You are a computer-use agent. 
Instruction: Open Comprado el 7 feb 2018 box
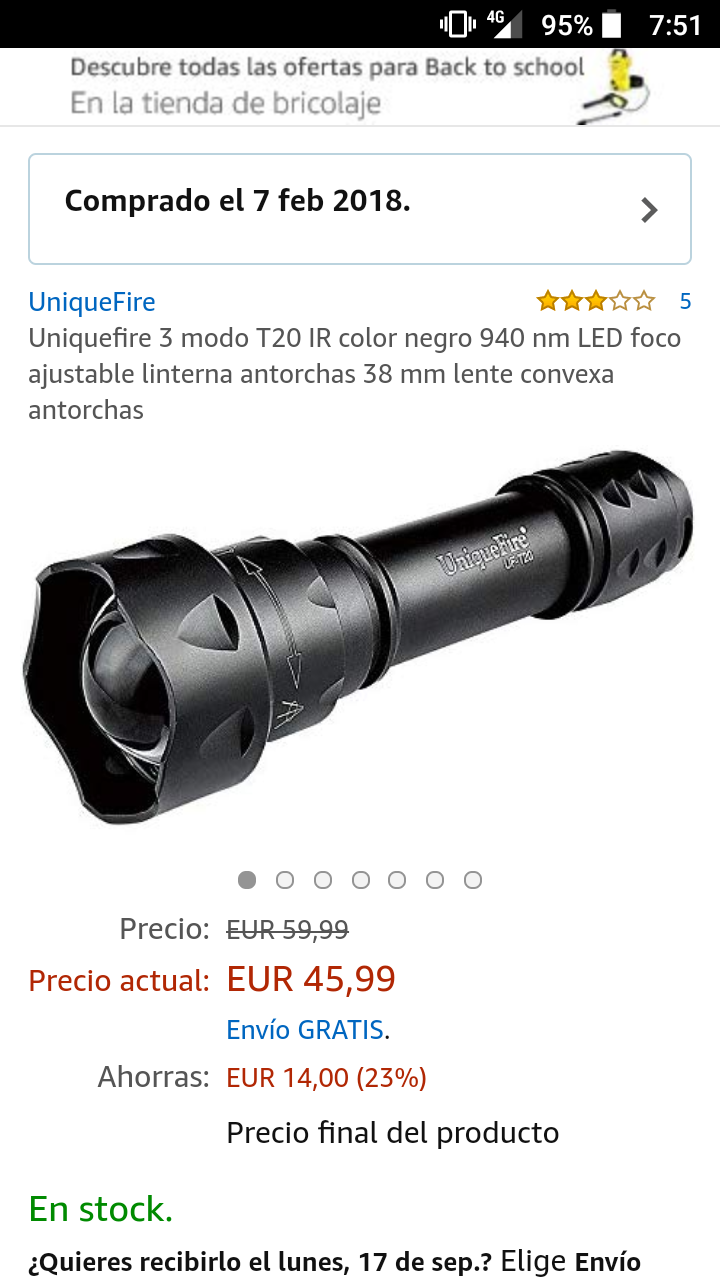360,208
